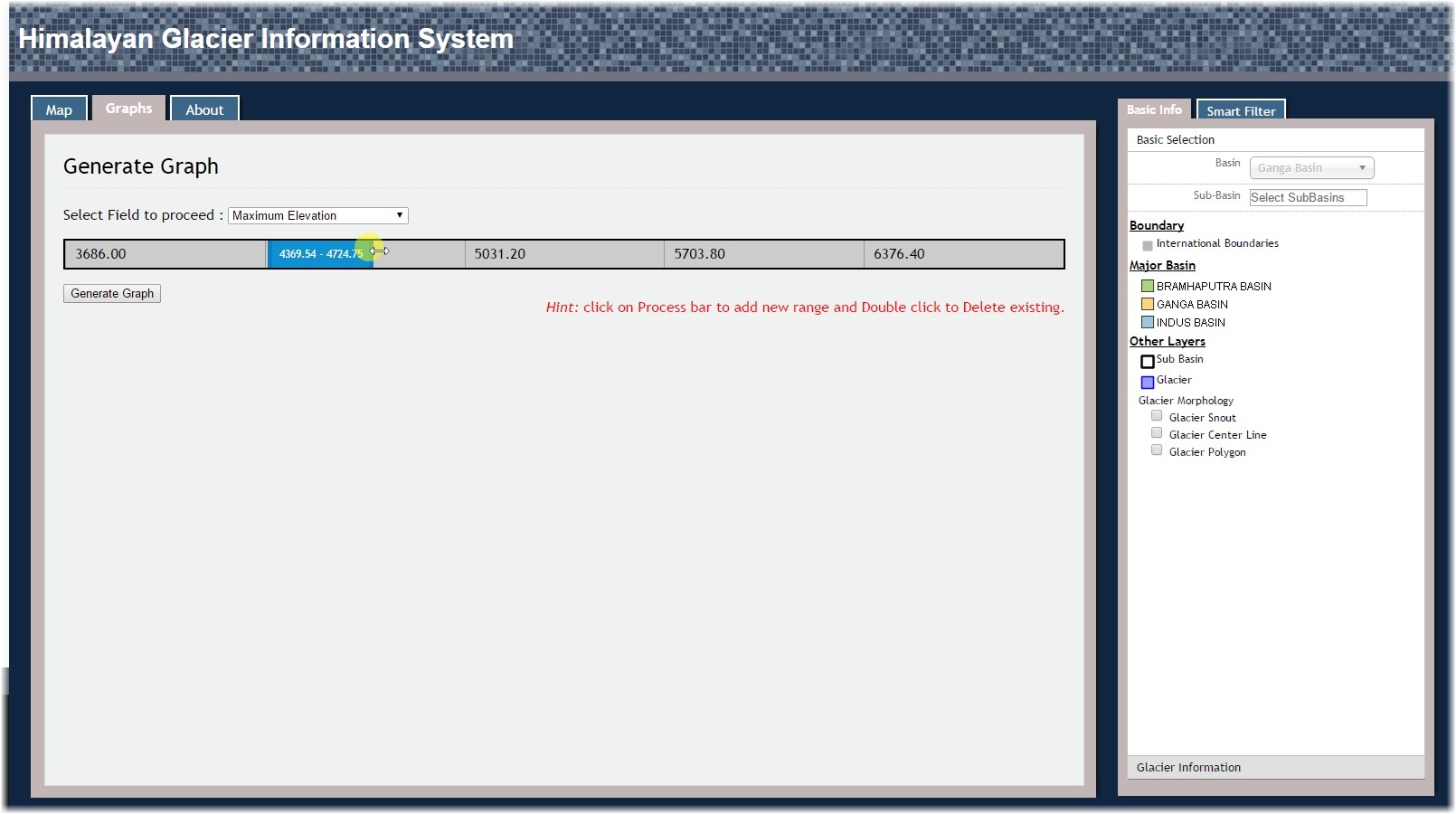Click the process bar segment at 5031.20
Viewport: 1456px width, 814px height.
pos(564,254)
